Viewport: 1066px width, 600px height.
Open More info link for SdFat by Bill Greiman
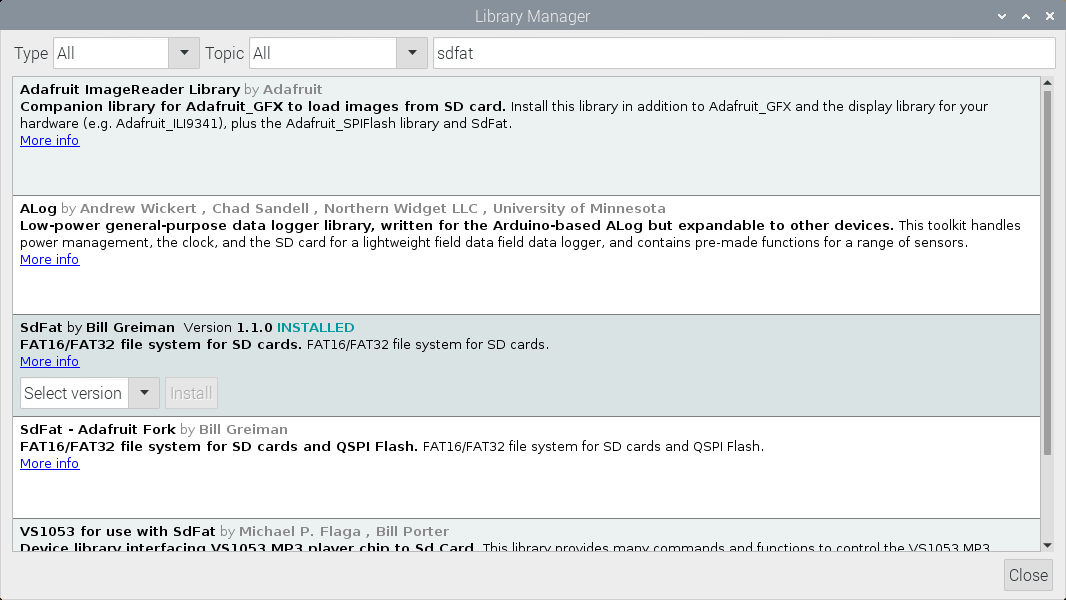pyautogui.click(x=50, y=361)
